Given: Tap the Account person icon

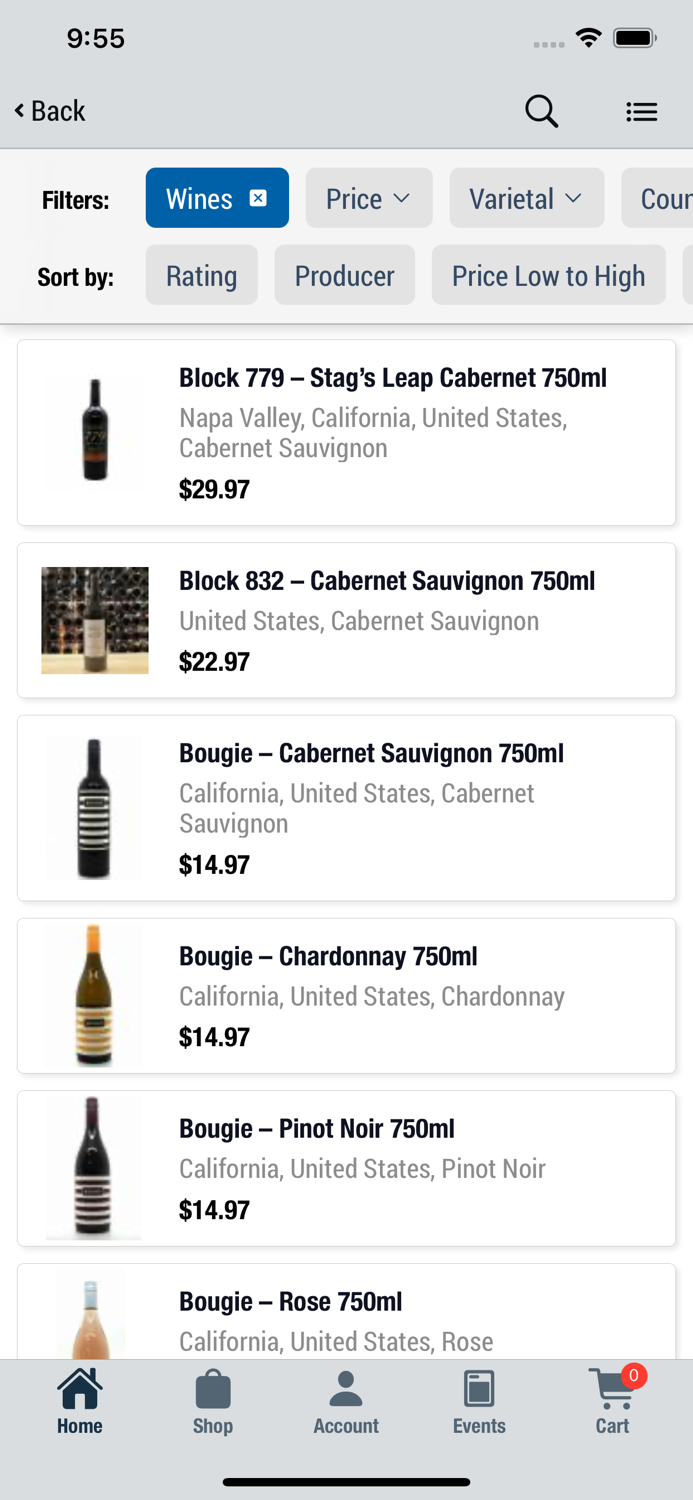Looking at the screenshot, I should point(346,1388).
